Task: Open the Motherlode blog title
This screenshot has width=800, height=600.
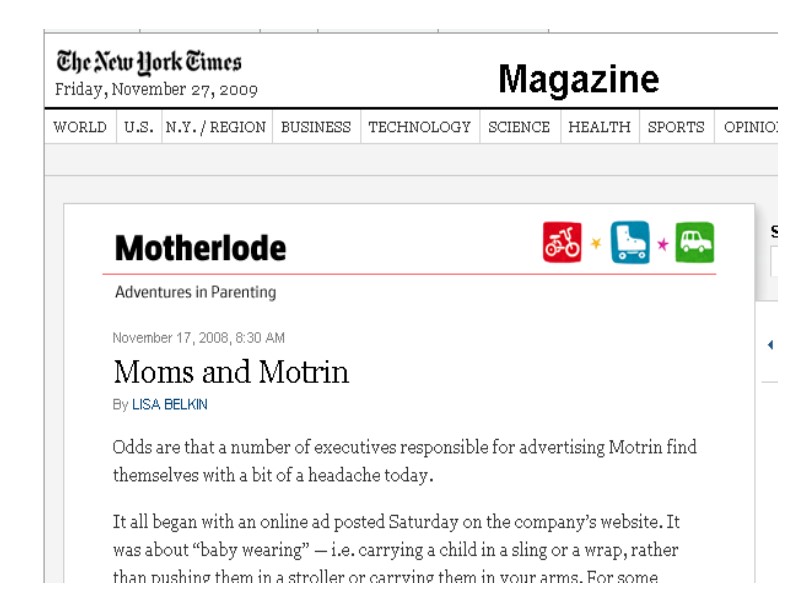Action: [201, 249]
